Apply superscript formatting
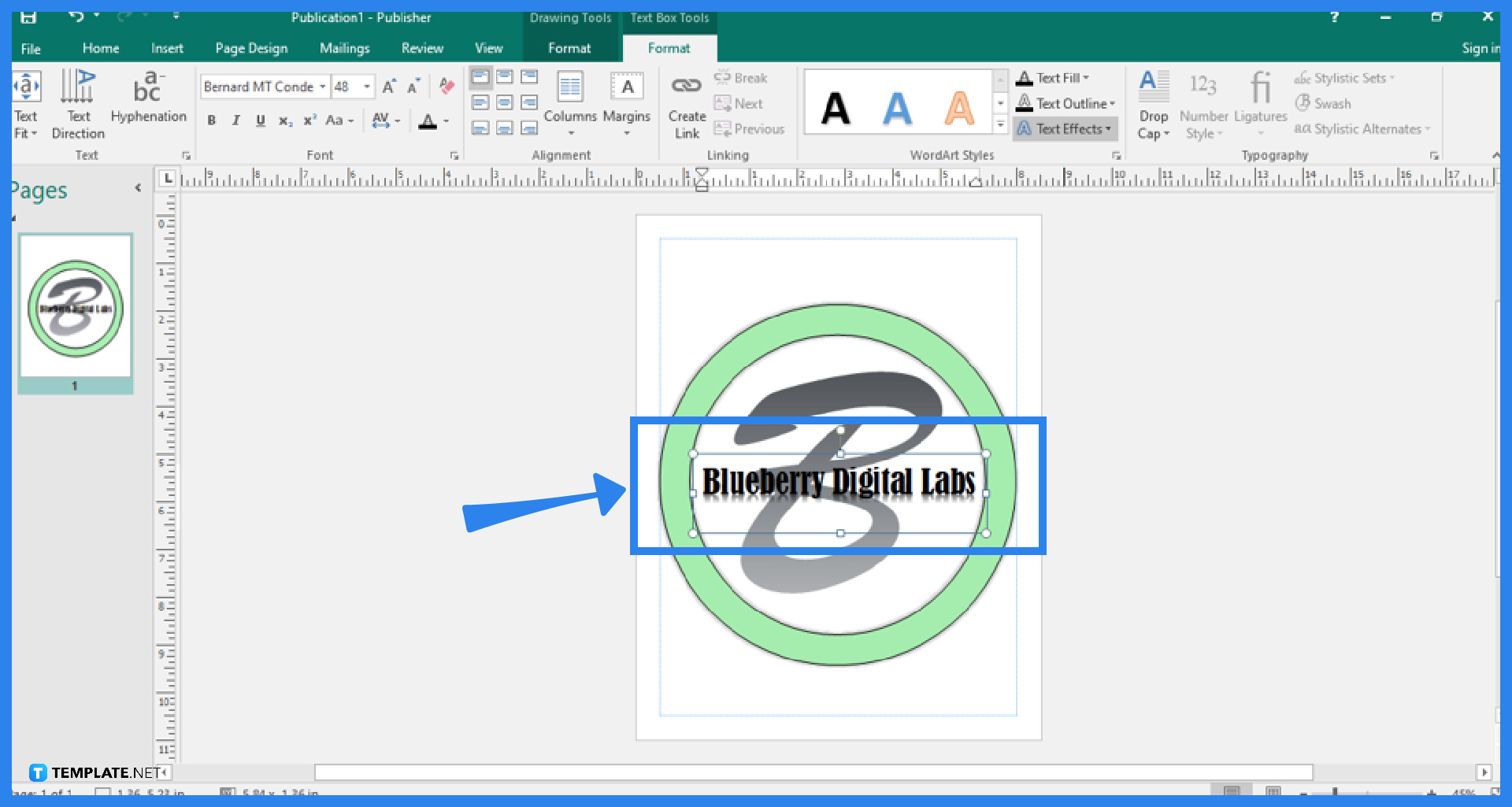 point(308,120)
